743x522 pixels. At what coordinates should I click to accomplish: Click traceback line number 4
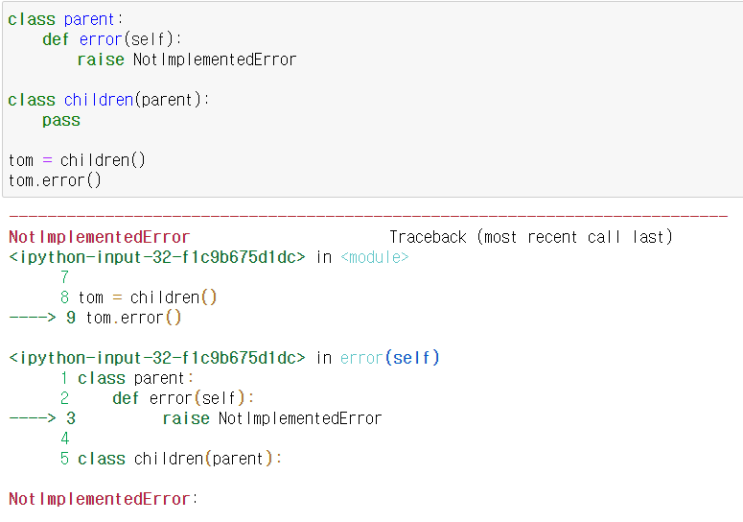pyautogui.click(x=65, y=438)
